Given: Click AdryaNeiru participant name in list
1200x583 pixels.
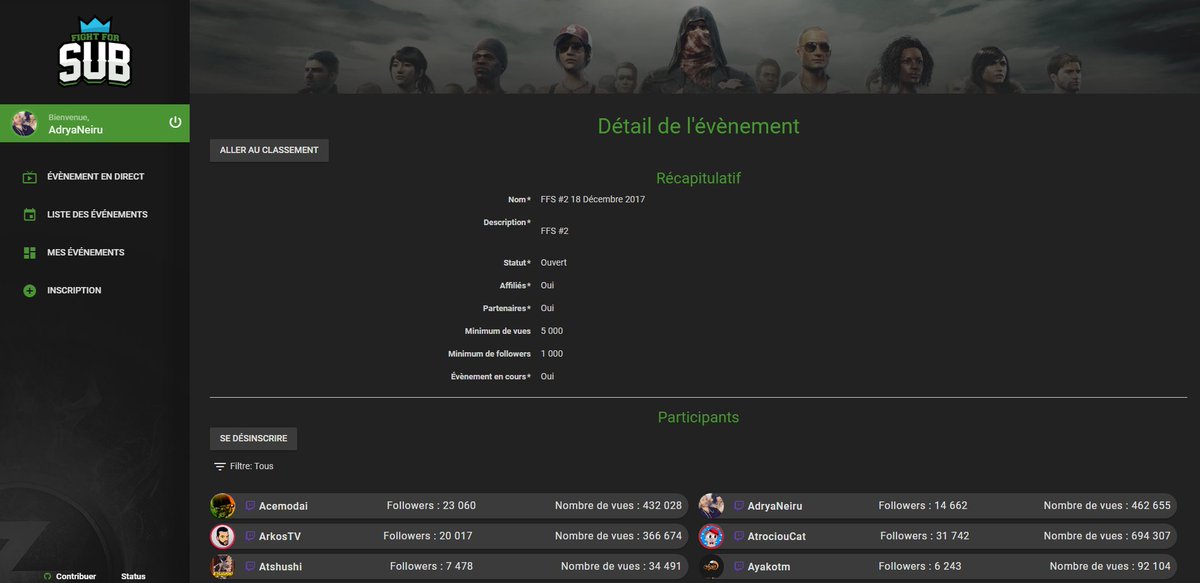Looking at the screenshot, I should pos(775,506).
